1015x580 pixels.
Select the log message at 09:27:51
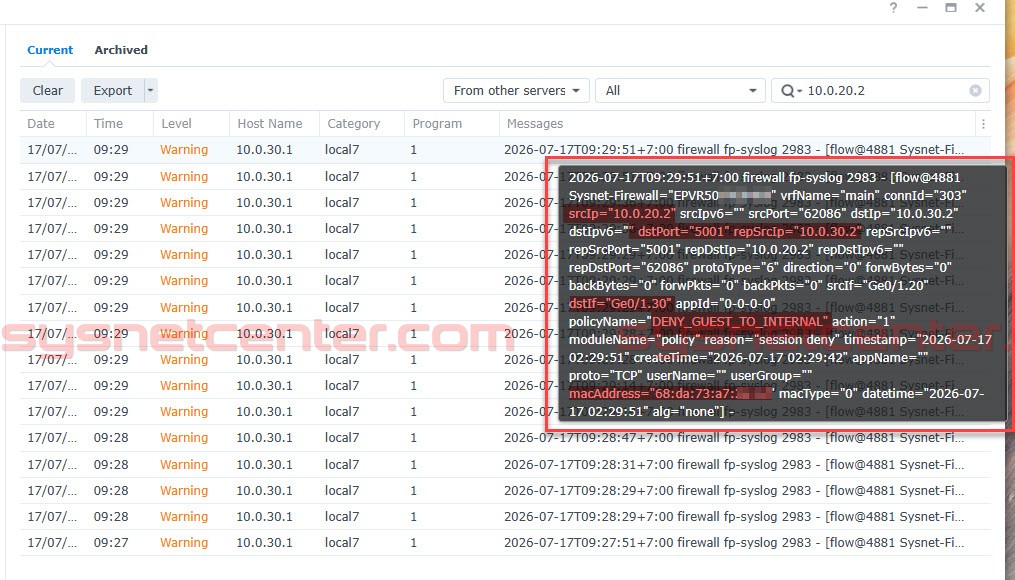(x=734, y=543)
